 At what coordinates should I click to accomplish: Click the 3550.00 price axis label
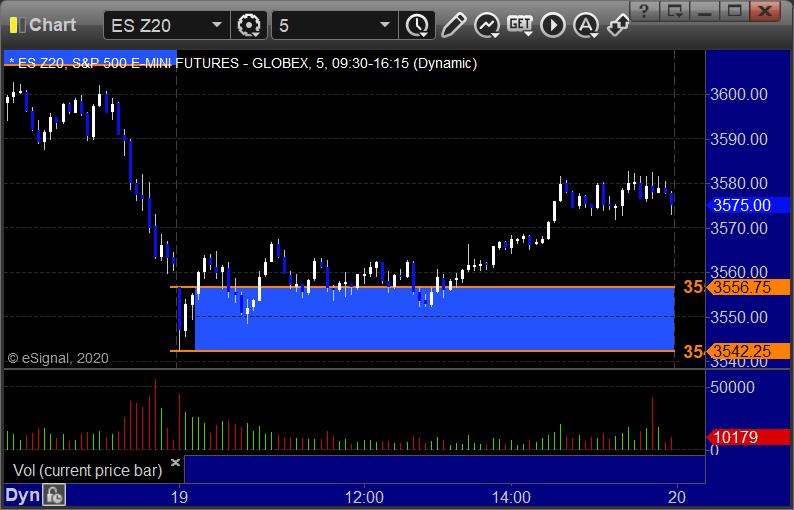[739, 317]
